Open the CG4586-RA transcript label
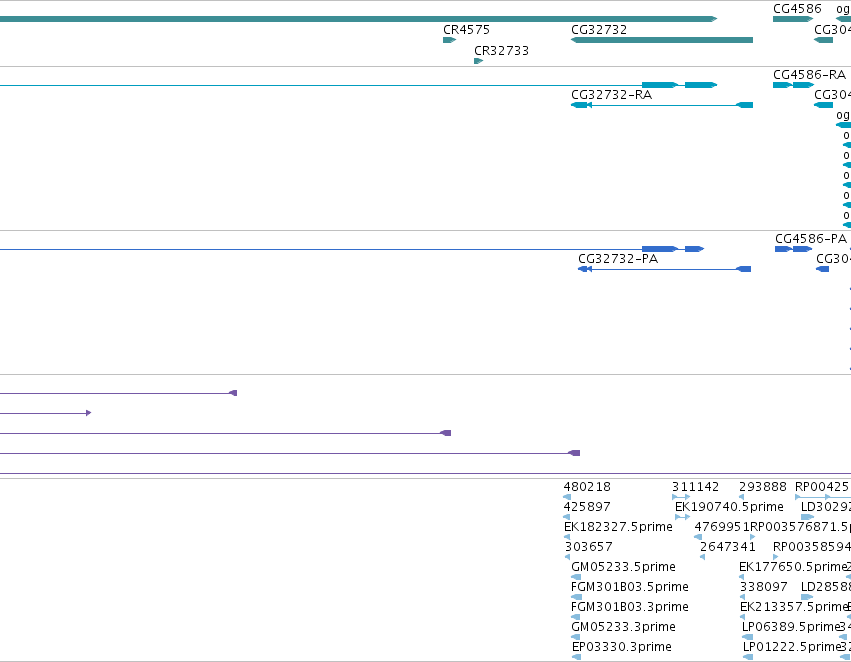 [809, 74]
